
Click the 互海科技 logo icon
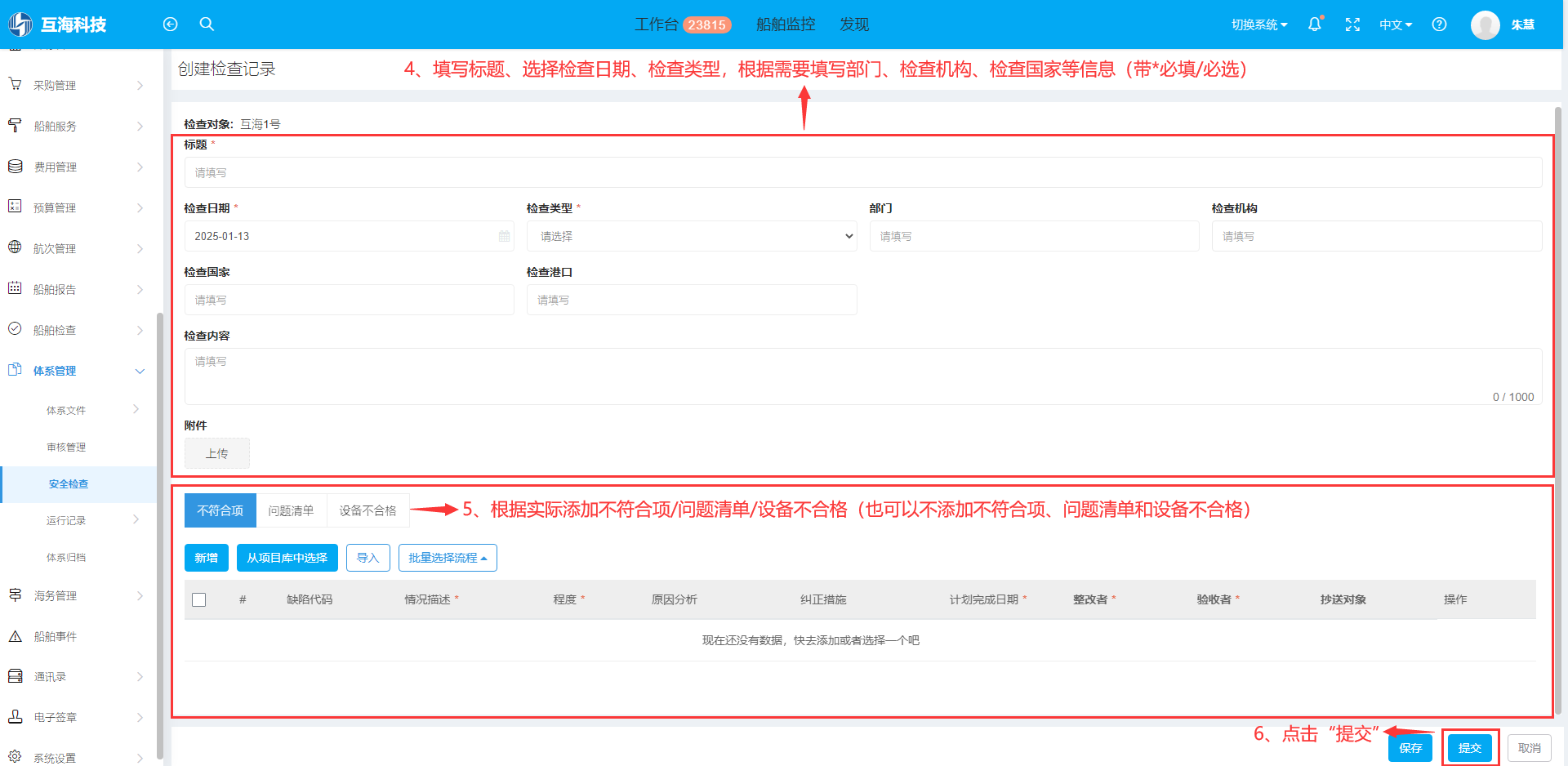tap(20, 24)
